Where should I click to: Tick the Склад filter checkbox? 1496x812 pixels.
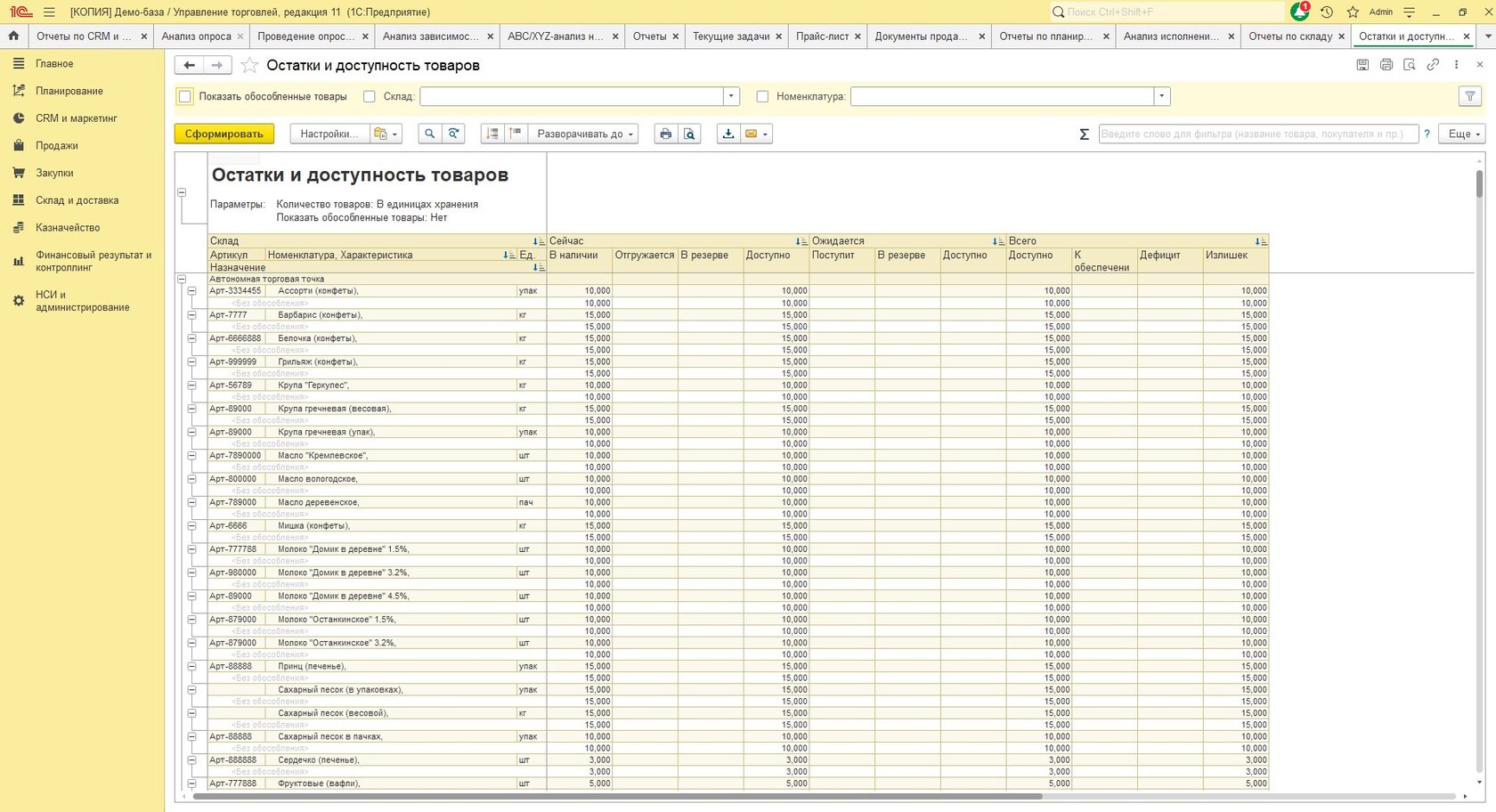click(370, 96)
